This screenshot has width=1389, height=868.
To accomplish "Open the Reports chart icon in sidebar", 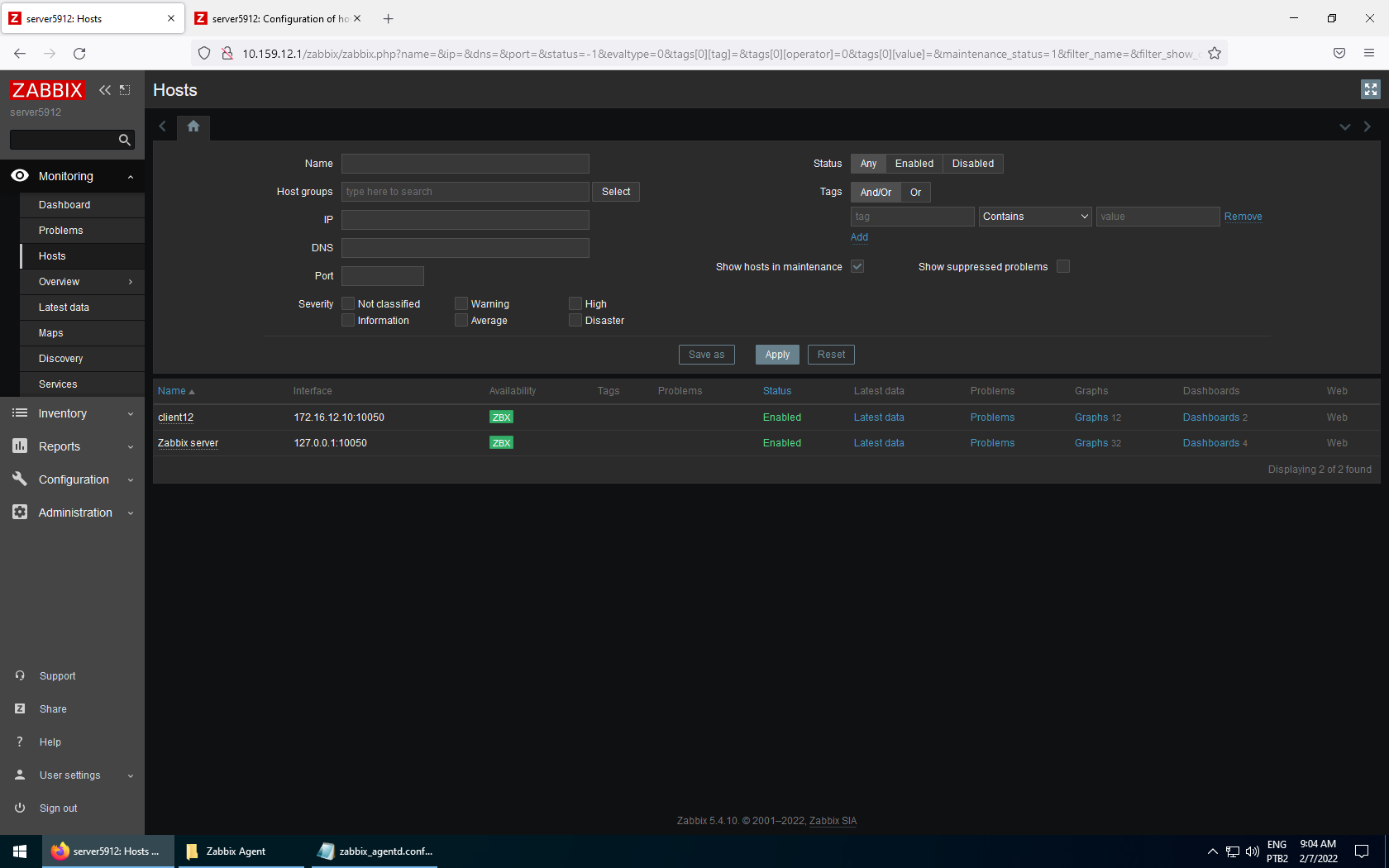I will [20, 446].
